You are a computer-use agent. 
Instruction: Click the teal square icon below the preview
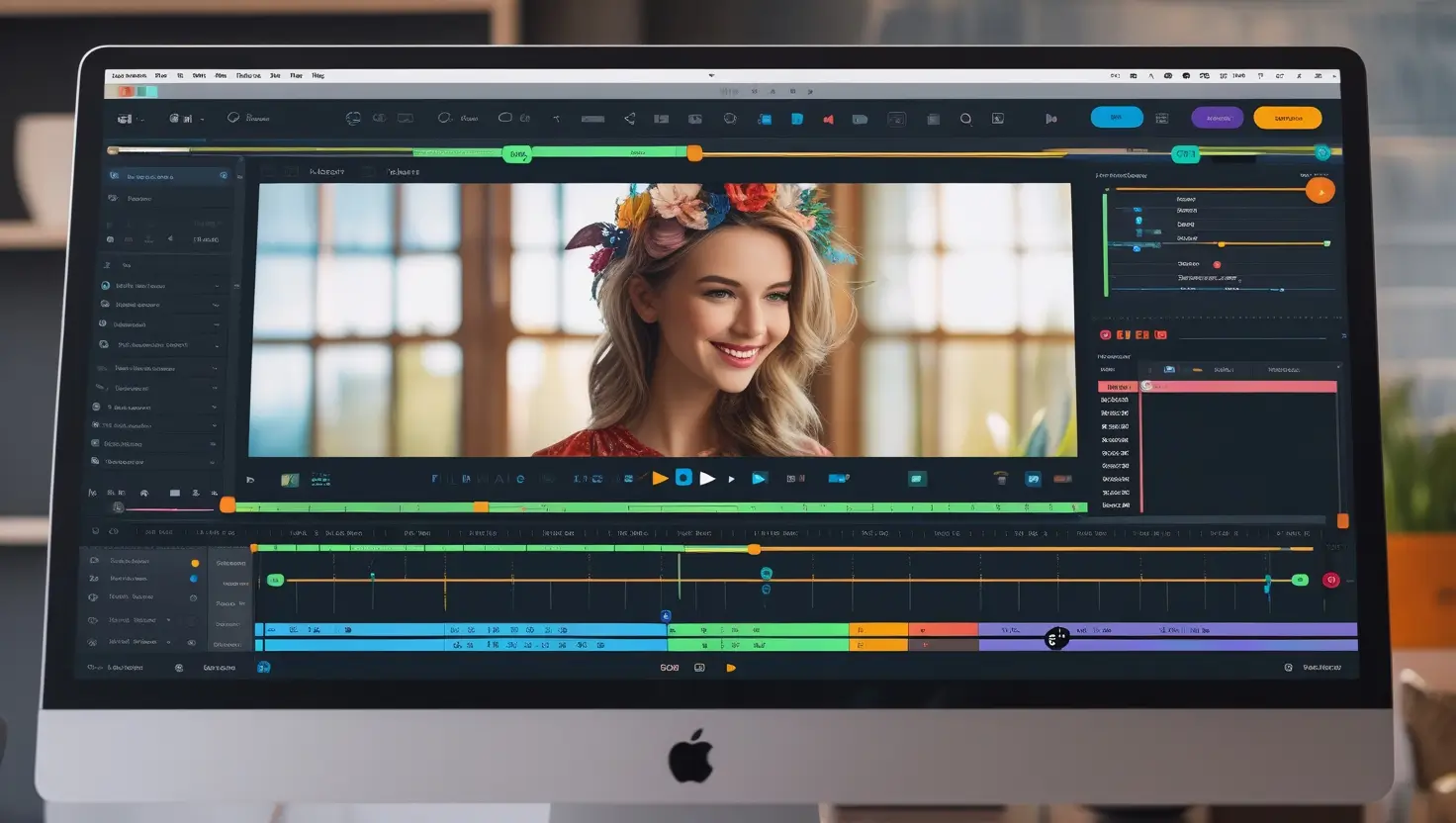(917, 479)
